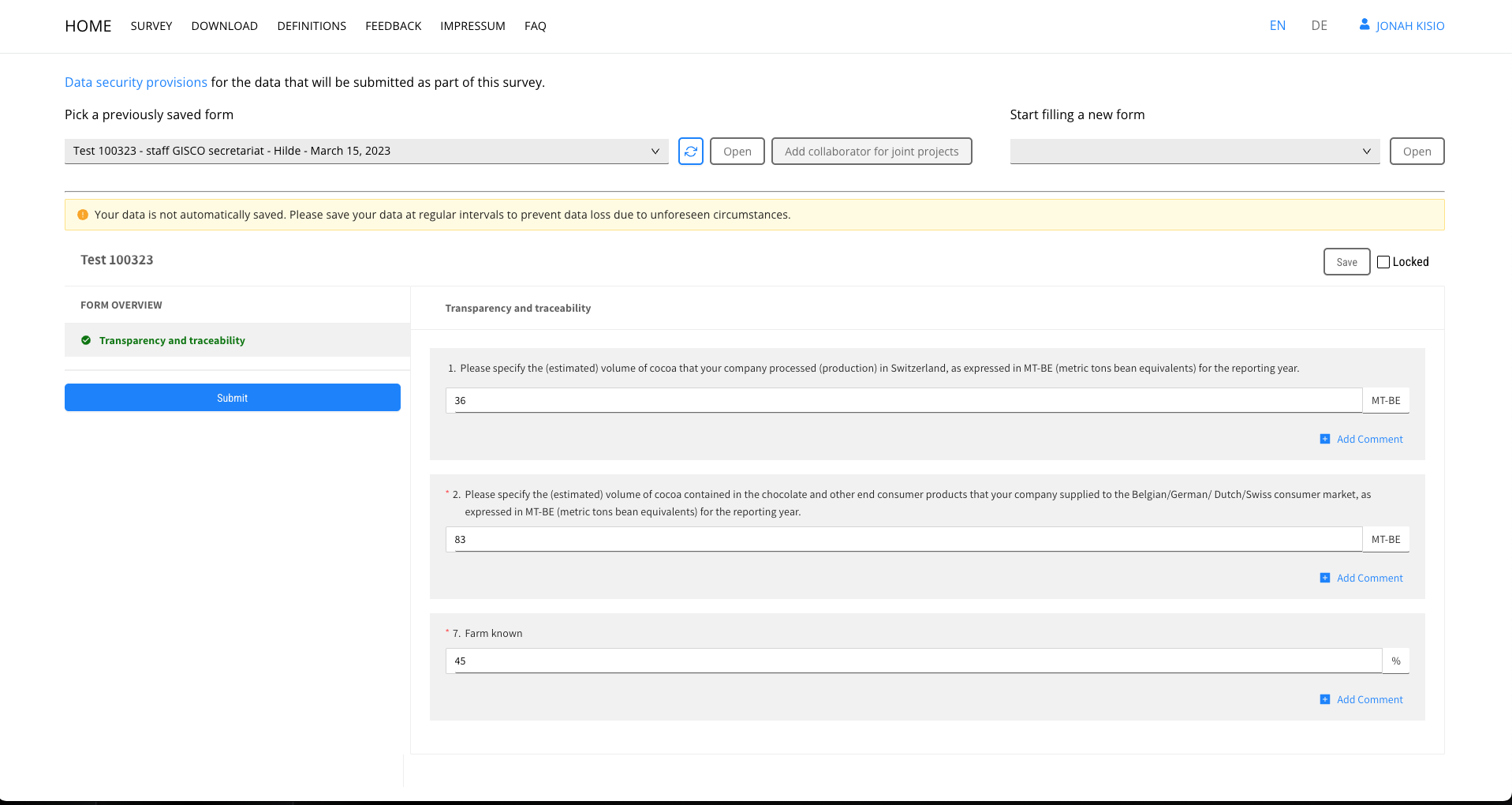The height and width of the screenshot is (805, 1512).
Task: Select the EN language option
Action: [1277, 25]
